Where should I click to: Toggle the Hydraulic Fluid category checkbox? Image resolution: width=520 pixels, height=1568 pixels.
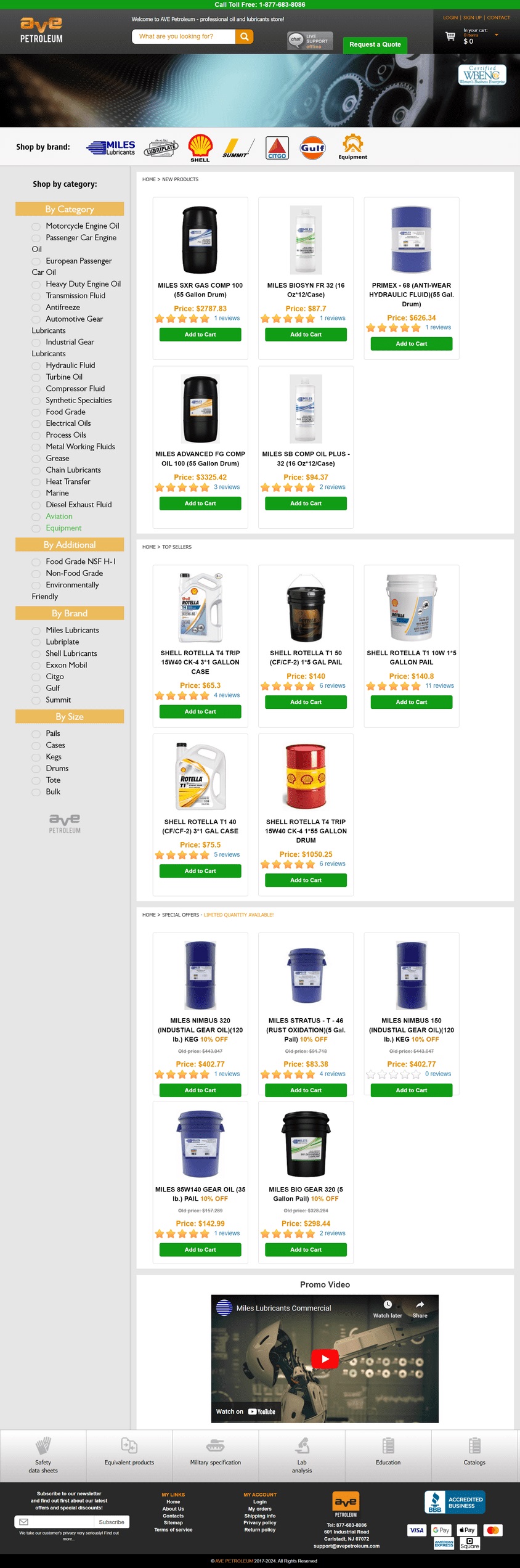[x=36, y=366]
